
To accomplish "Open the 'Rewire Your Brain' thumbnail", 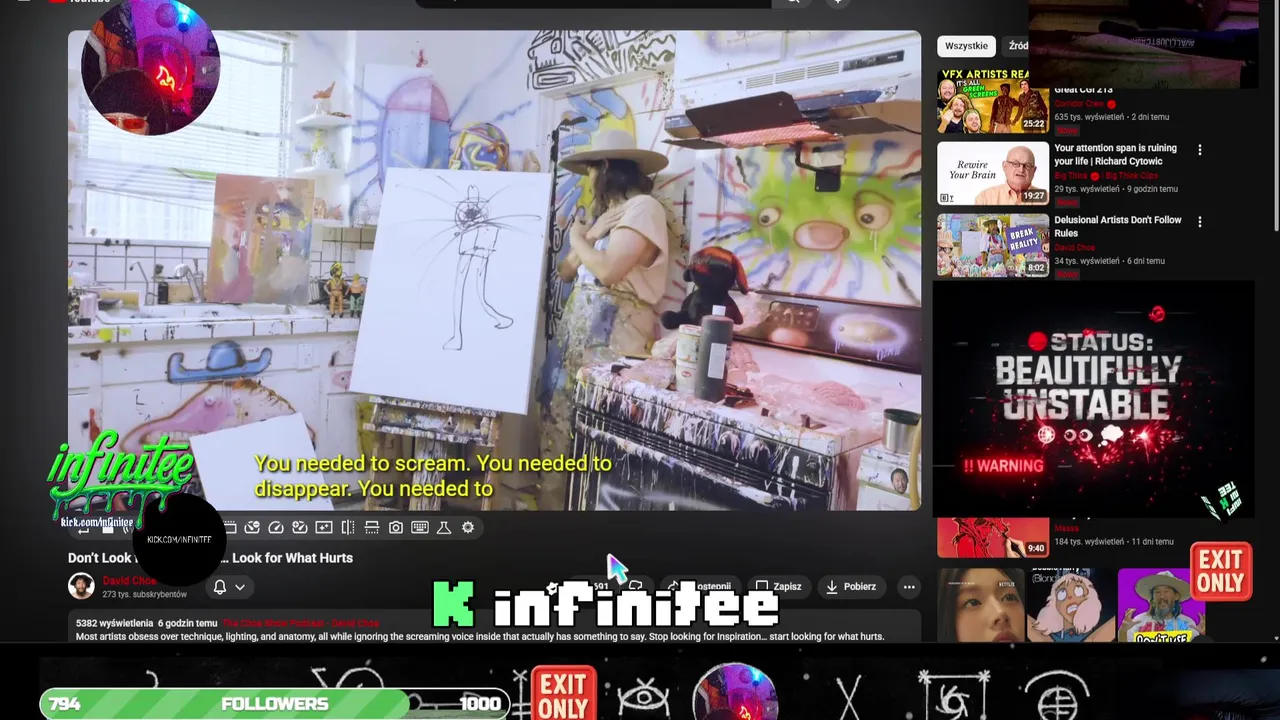I will tap(993, 173).
